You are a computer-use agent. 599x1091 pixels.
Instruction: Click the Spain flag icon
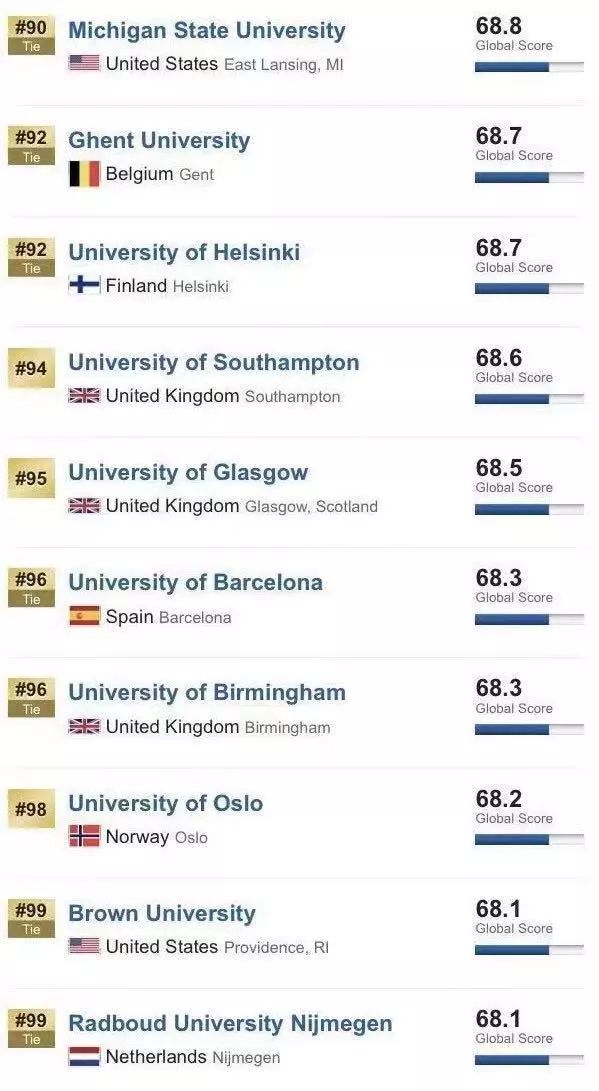tap(84, 616)
